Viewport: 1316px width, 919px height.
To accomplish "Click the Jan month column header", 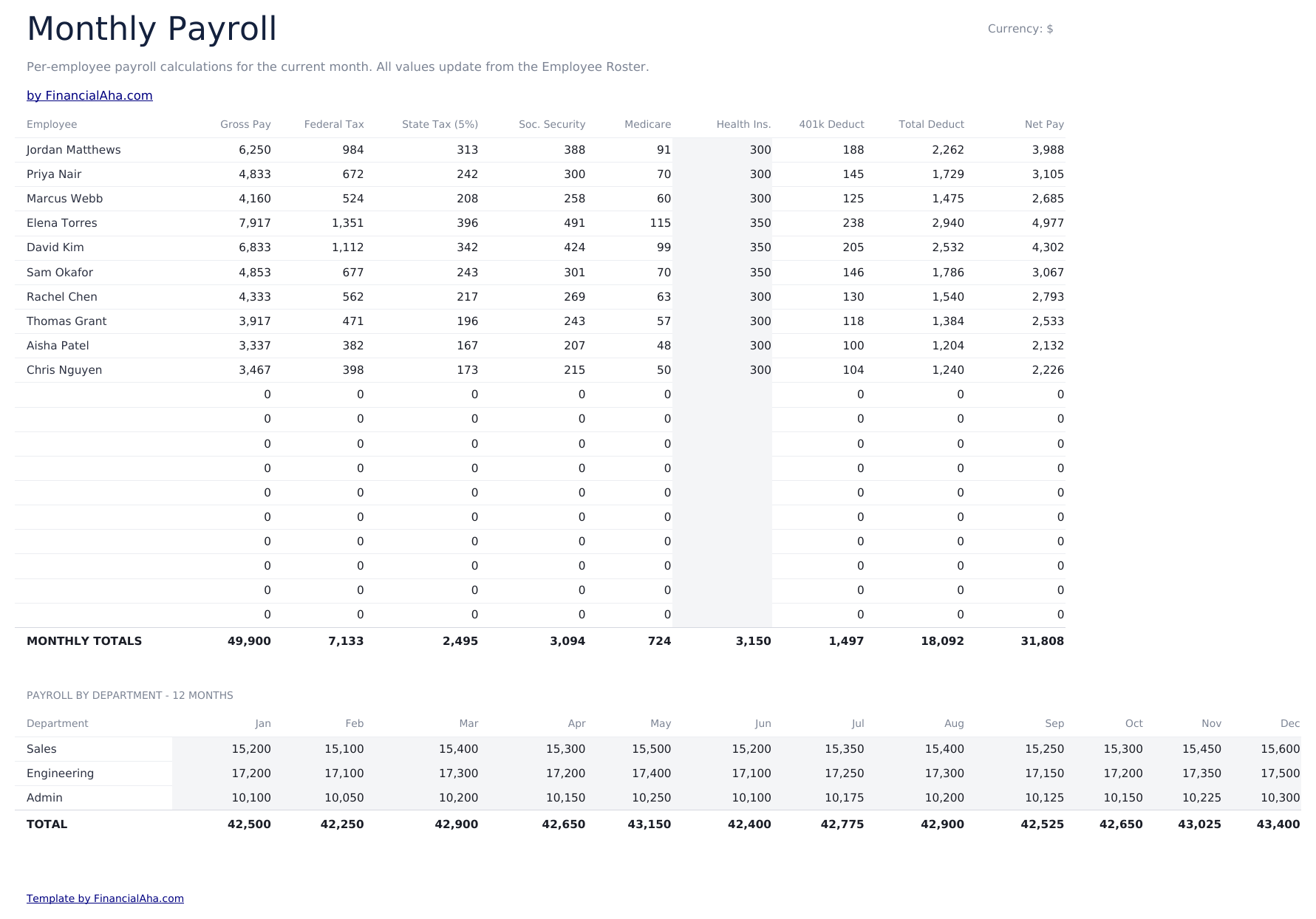I will 263,723.
